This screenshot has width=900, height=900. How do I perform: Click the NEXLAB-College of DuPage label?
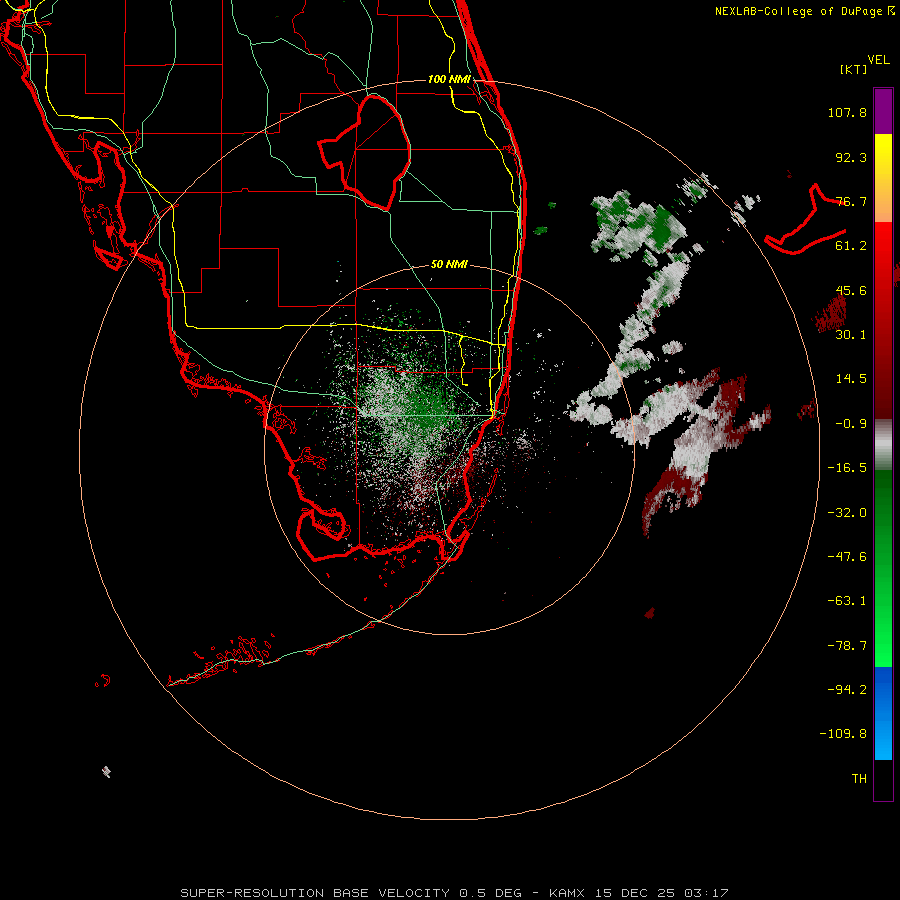(805, 11)
